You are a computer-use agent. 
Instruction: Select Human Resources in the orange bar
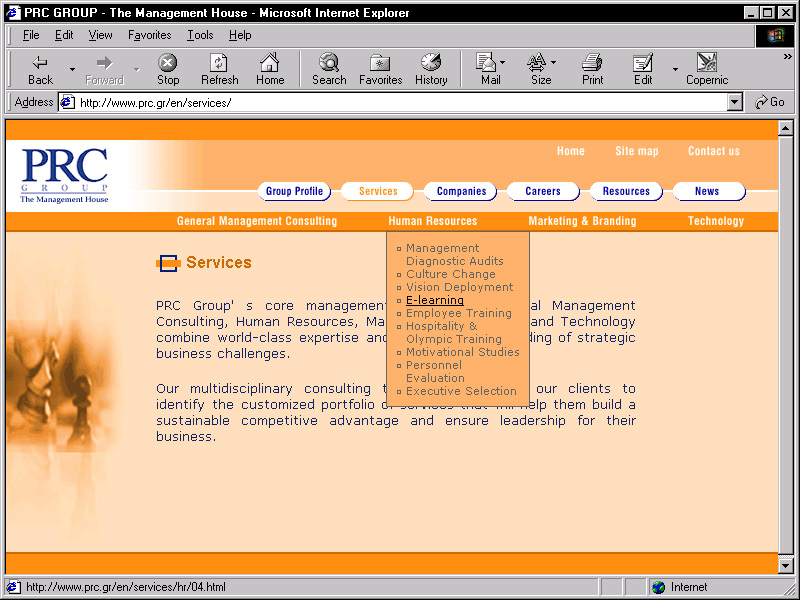coord(433,221)
